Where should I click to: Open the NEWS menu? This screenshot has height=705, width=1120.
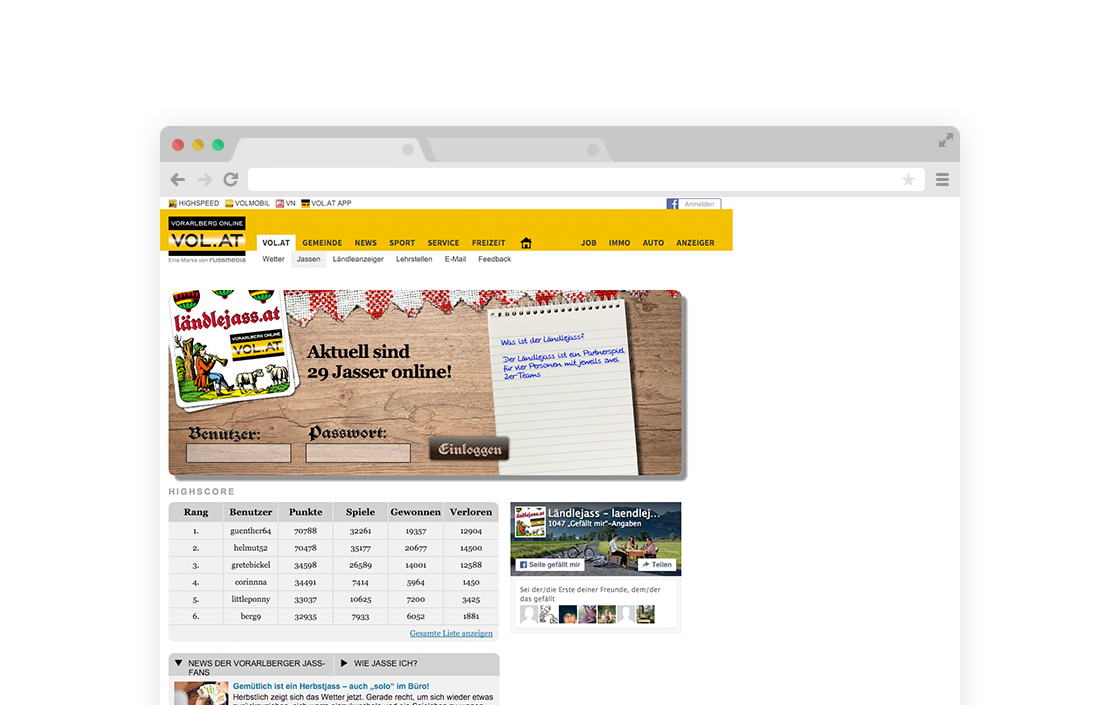[366, 243]
